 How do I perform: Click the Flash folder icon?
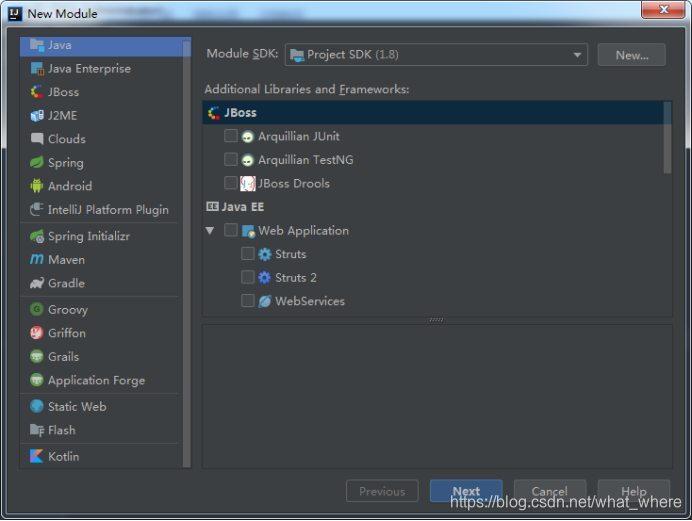click(x=37, y=430)
